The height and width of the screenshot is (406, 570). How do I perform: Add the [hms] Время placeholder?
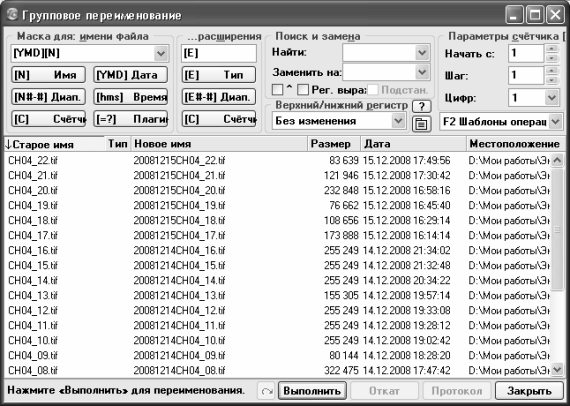(x=131, y=97)
